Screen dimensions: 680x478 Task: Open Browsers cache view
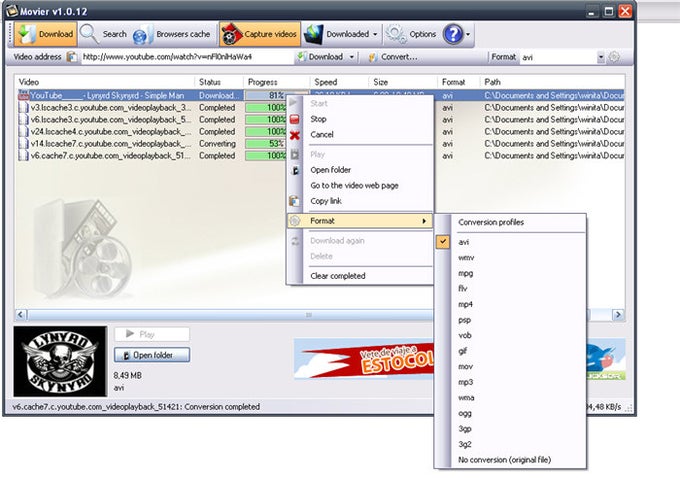tap(172, 34)
